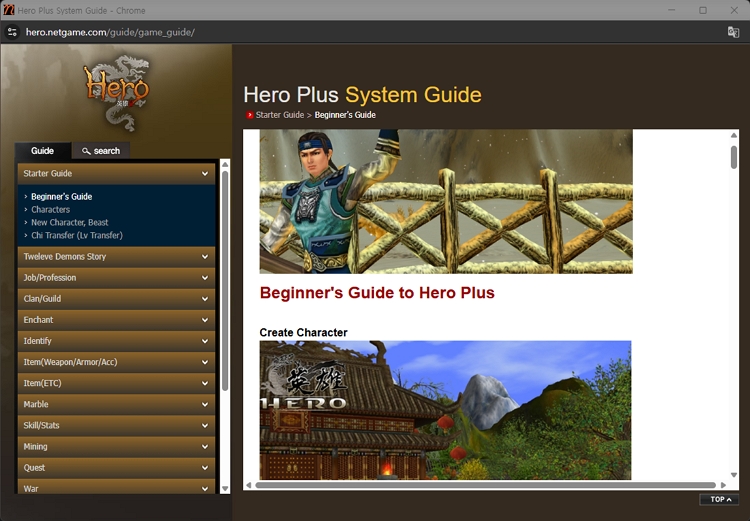Expand the Skill/Stats section
750x521 pixels.
(x=116, y=425)
